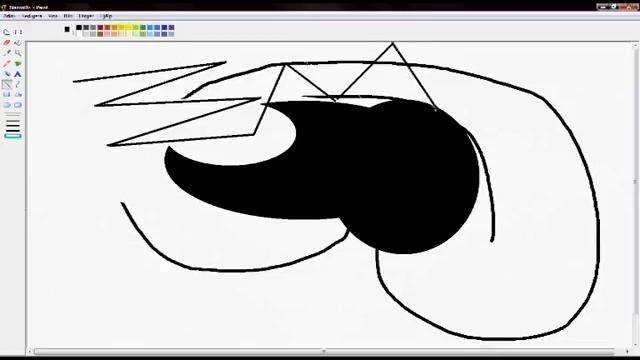Screen dimensions: 640x360
Task: Click the current foreground color indicator box
Action: tap(67, 29)
